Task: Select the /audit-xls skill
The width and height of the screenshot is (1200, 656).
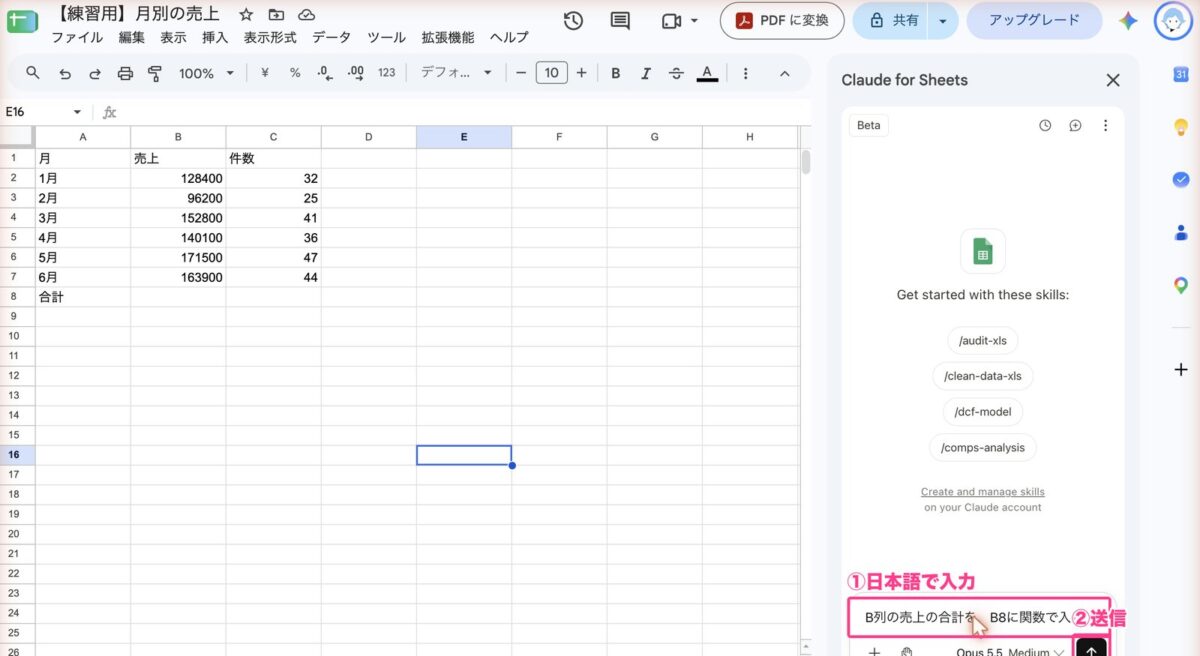Action: 983,340
